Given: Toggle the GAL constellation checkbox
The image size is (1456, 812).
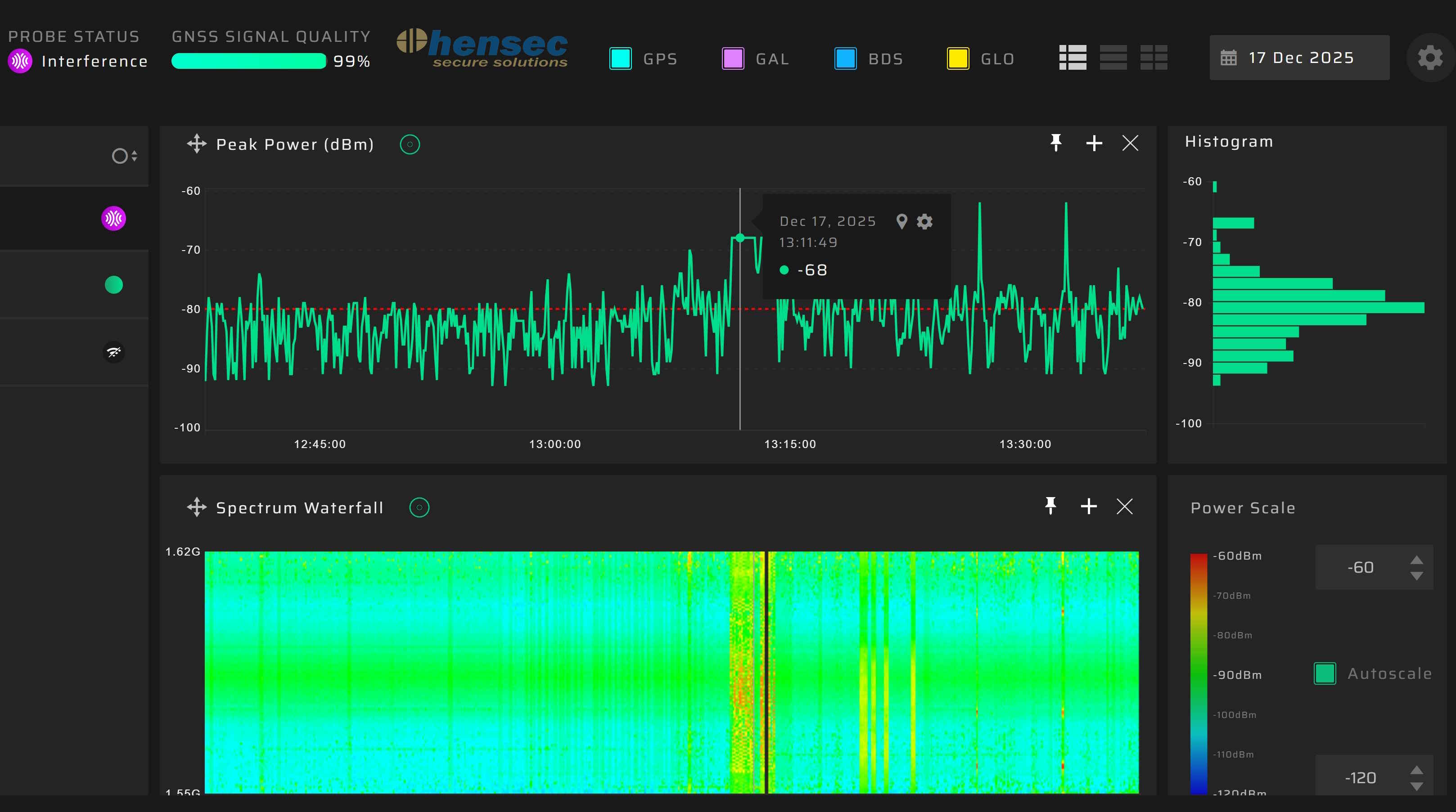Looking at the screenshot, I should pyautogui.click(x=733, y=59).
